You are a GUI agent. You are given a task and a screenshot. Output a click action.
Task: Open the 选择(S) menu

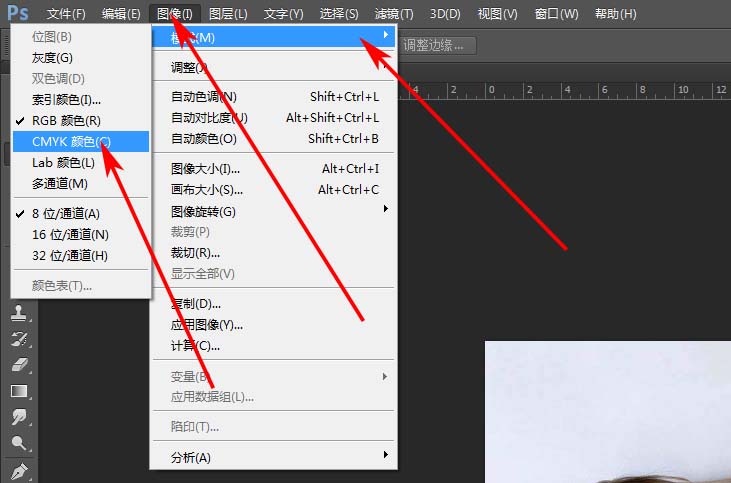pos(339,14)
